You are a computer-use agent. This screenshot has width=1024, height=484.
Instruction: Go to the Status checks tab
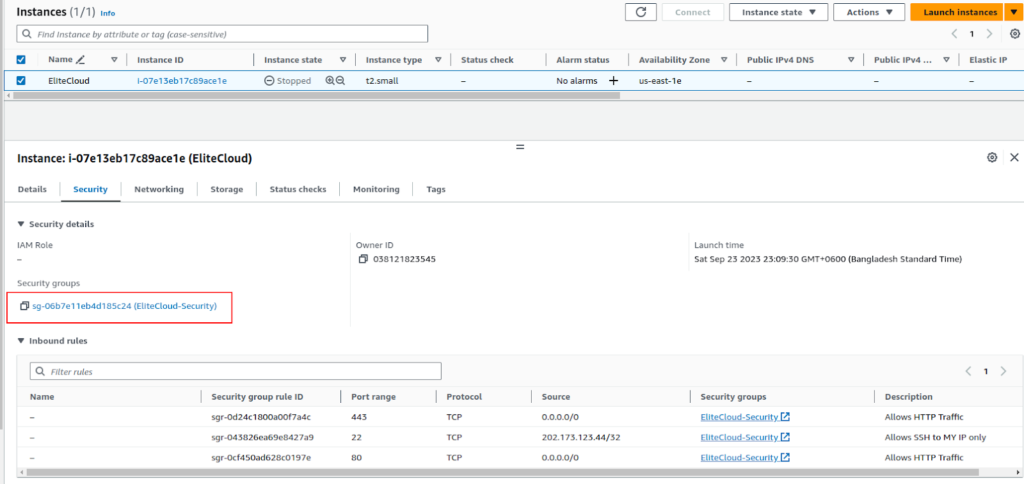click(x=298, y=189)
